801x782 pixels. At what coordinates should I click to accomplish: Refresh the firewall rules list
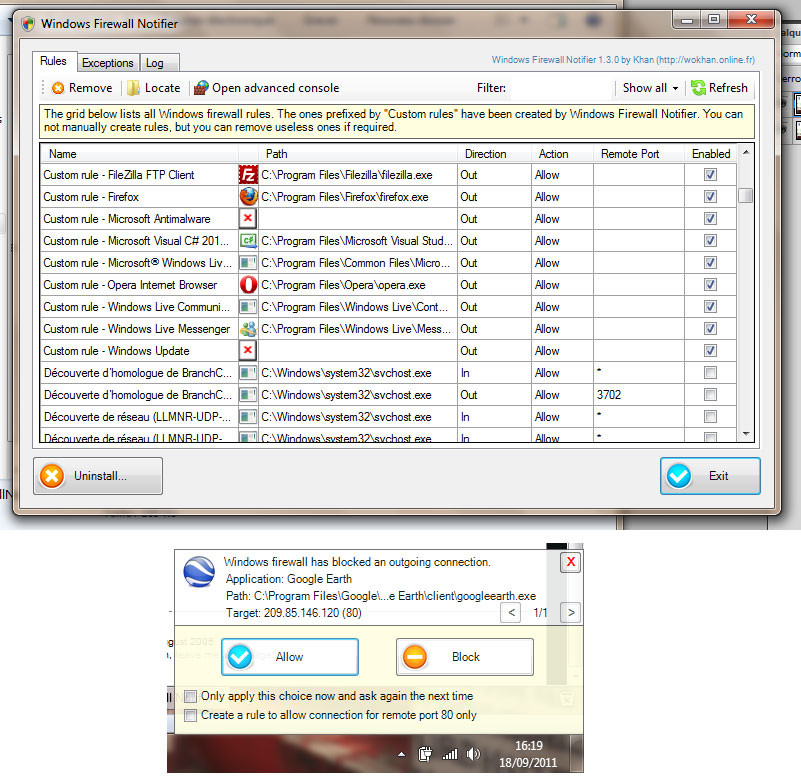tap(719, 88)
